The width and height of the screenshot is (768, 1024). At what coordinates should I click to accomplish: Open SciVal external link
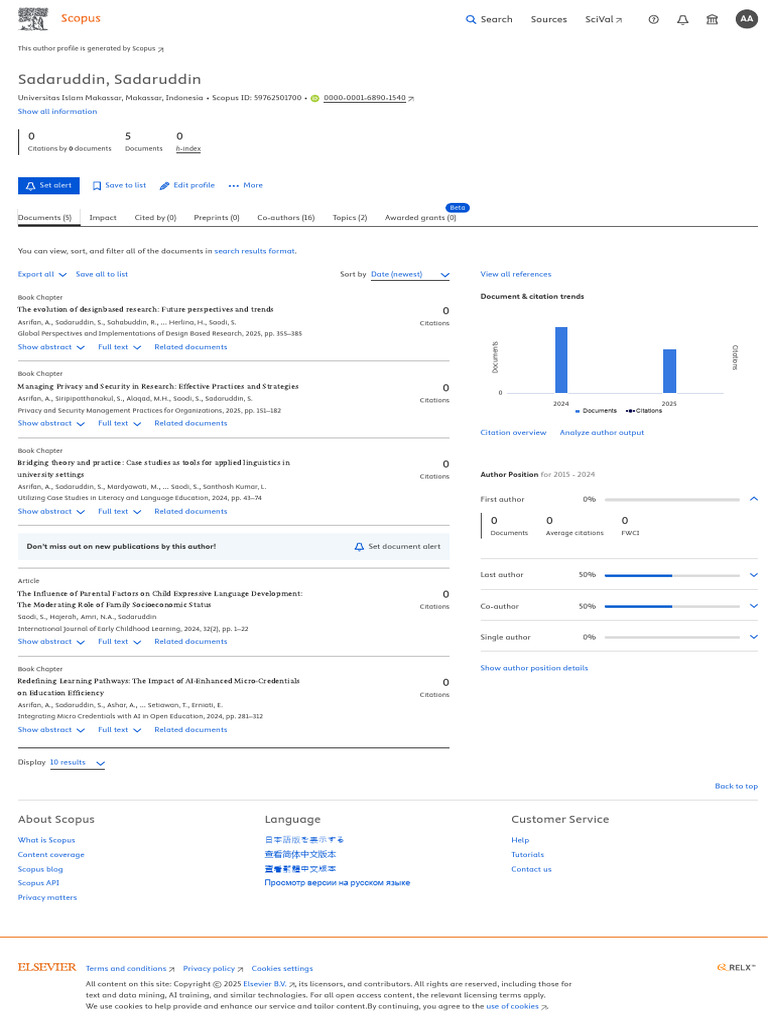click(603, 20)
